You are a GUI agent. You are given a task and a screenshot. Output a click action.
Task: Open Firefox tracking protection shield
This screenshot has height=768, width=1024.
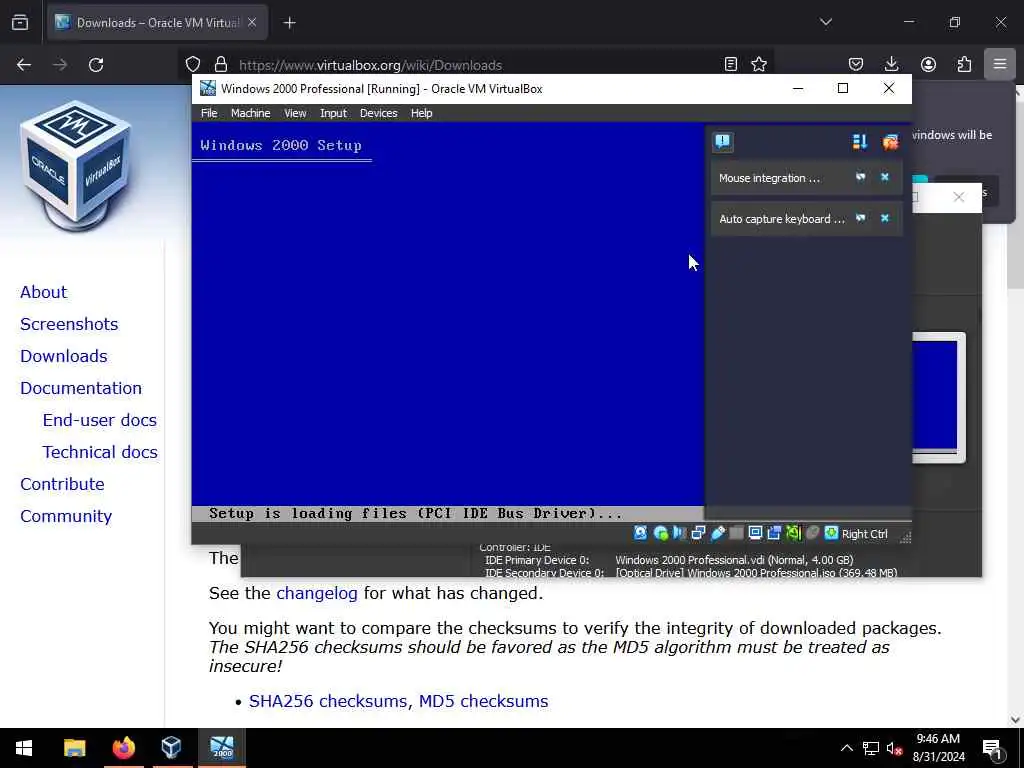point(193,65)
